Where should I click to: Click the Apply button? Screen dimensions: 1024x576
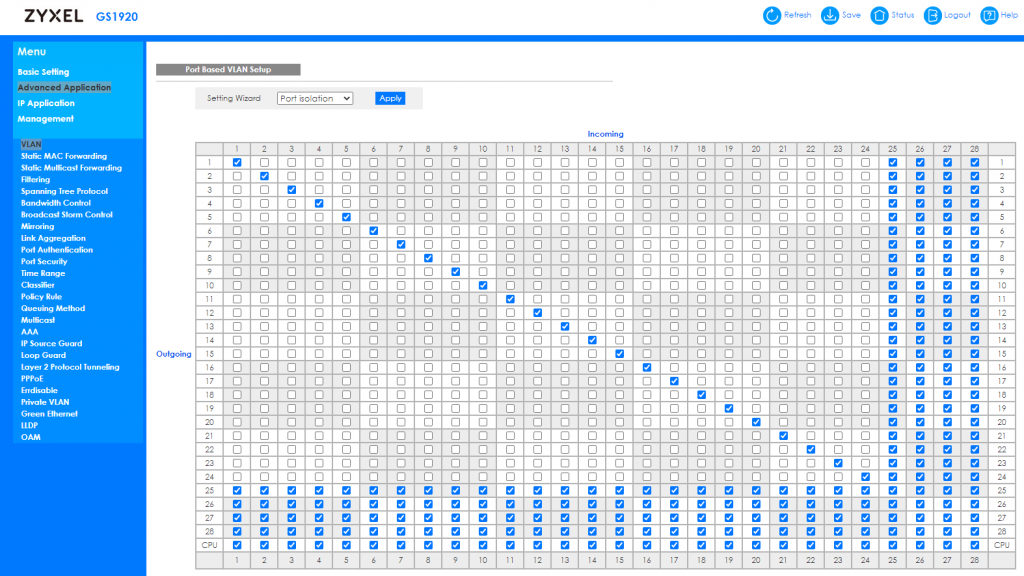[390, 98]
